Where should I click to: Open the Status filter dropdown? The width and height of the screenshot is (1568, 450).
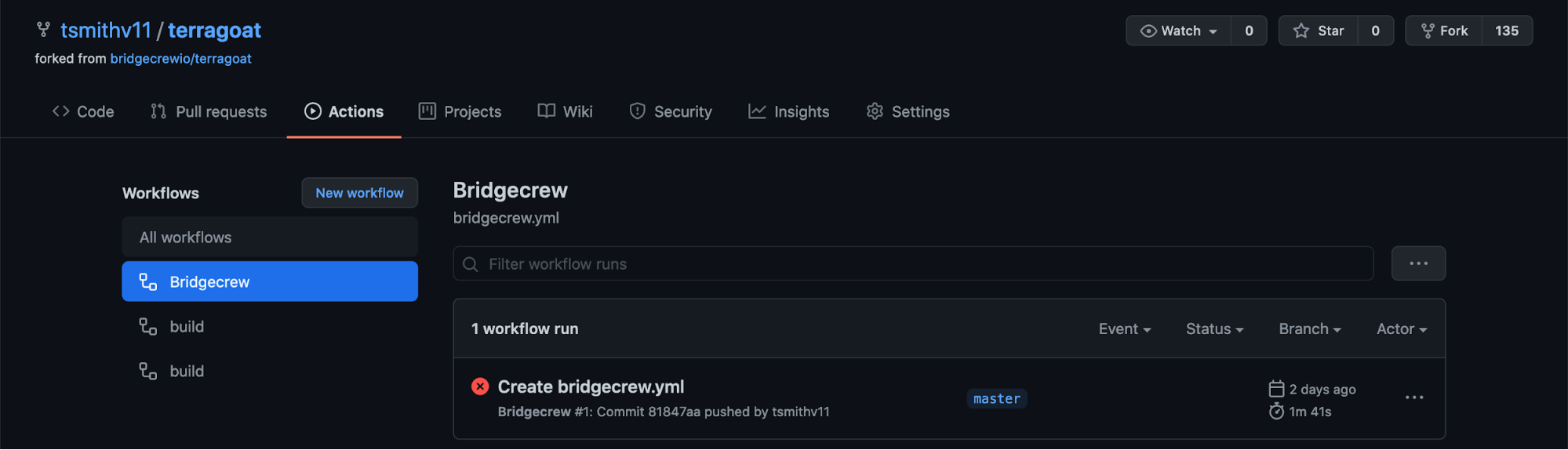(x=1214, y=329)
